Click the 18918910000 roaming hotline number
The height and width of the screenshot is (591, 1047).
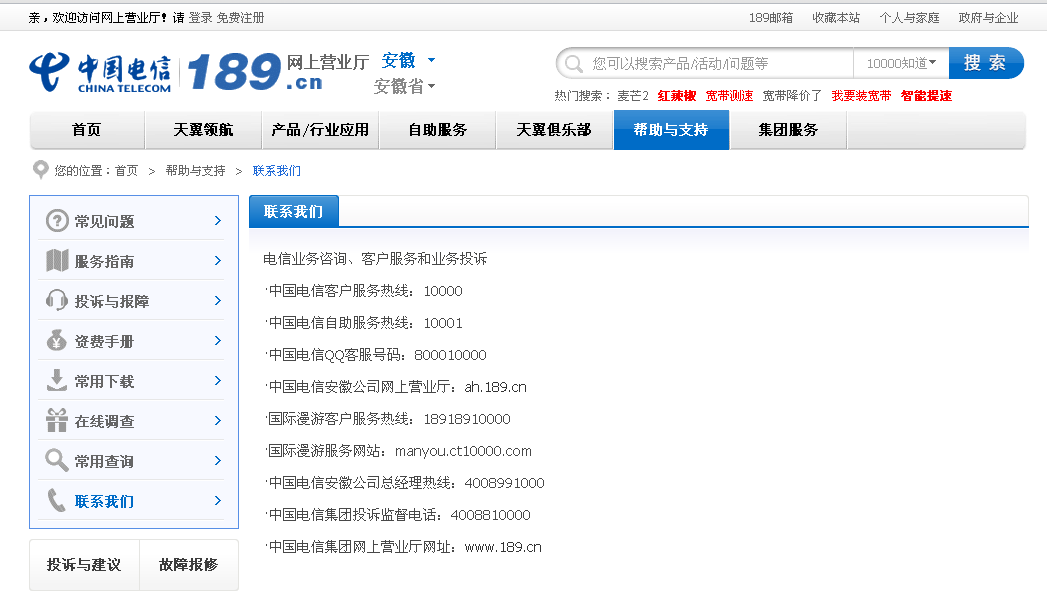467,419
